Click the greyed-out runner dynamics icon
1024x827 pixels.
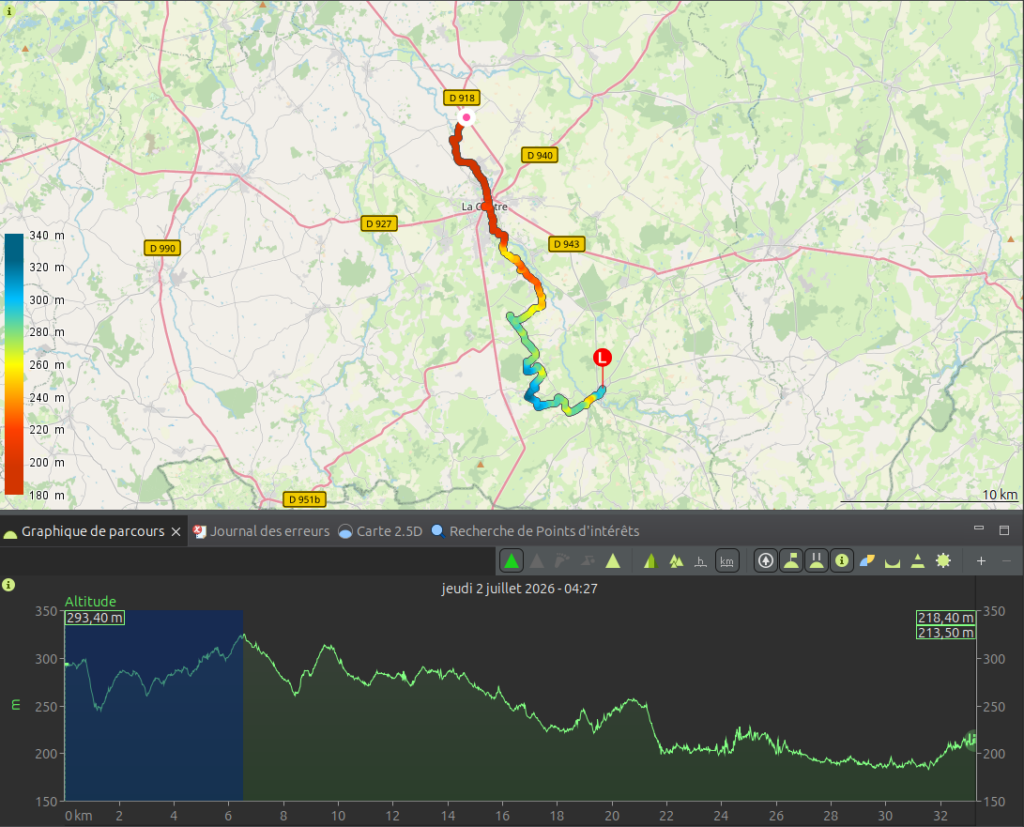[x=587, y=560]
